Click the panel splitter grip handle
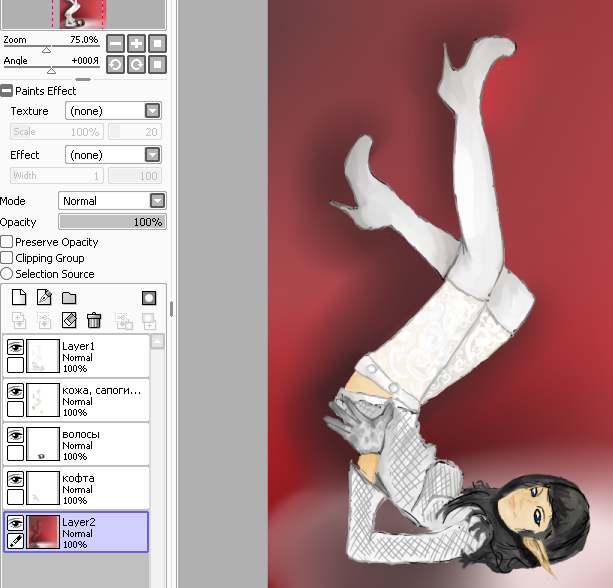The height and width of the screenshot is (588, 613). [x=172, y=309]
